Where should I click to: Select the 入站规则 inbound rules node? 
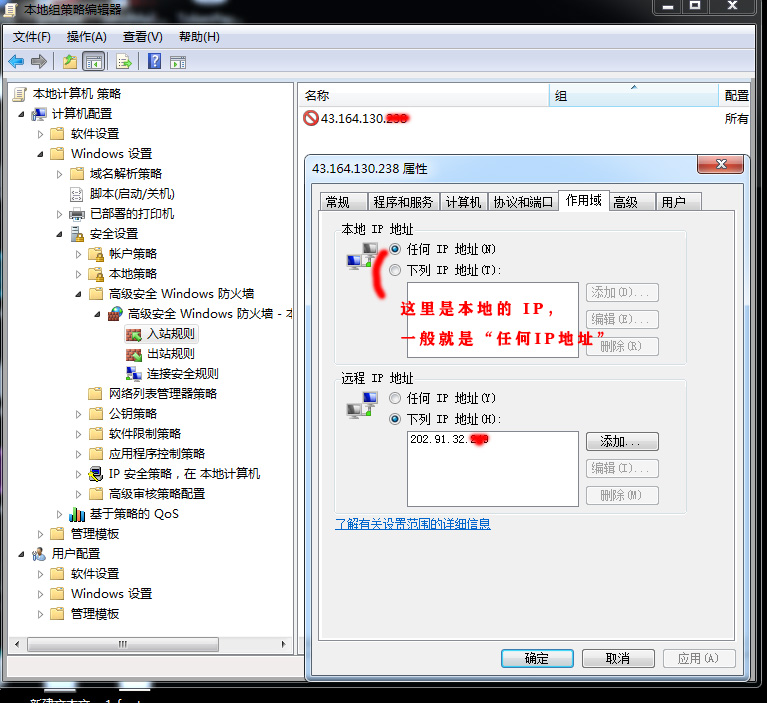[x=170, y=334]
